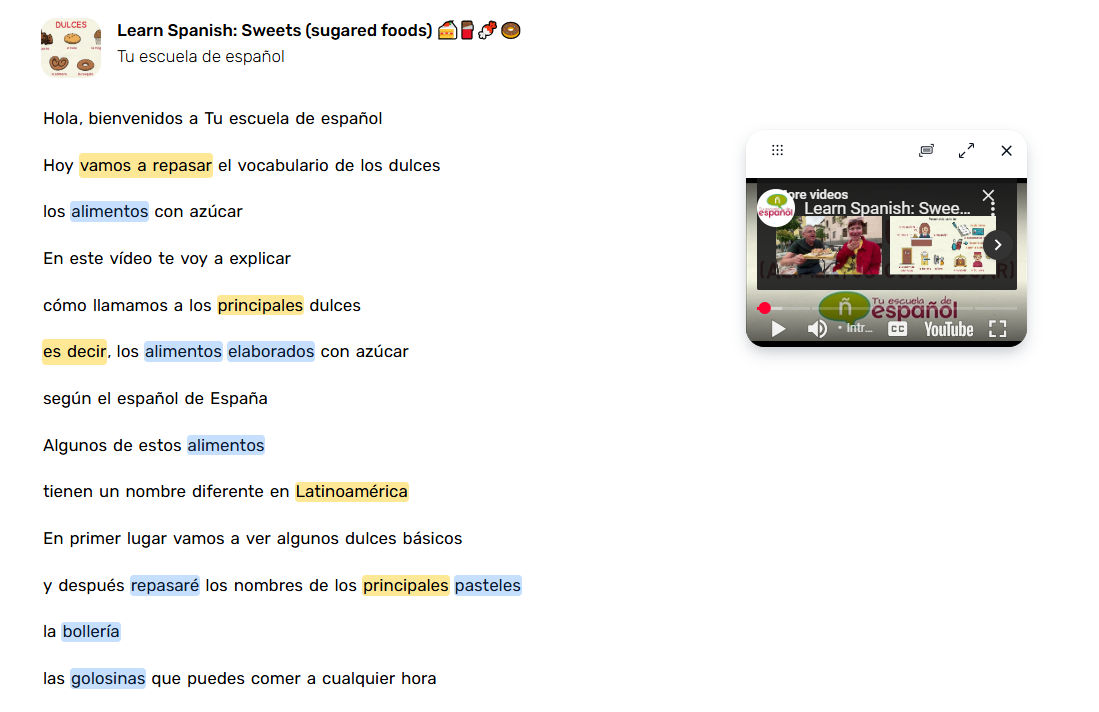Click the blue word pasteles
The width and height of the screenshot is (1099, 712).
(x=488, y=585)
